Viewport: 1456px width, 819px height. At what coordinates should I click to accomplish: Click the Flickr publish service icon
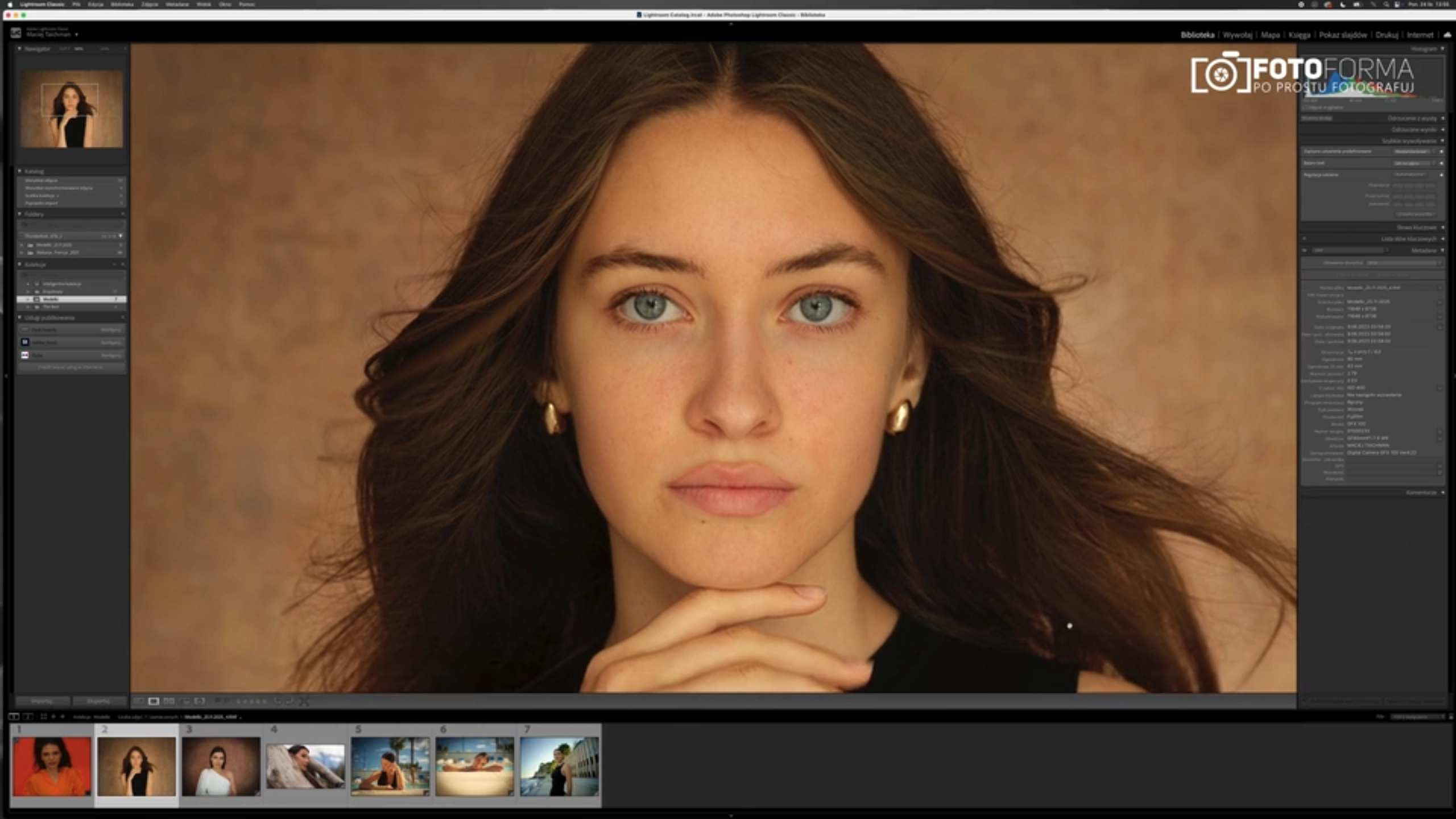point(25,355)
